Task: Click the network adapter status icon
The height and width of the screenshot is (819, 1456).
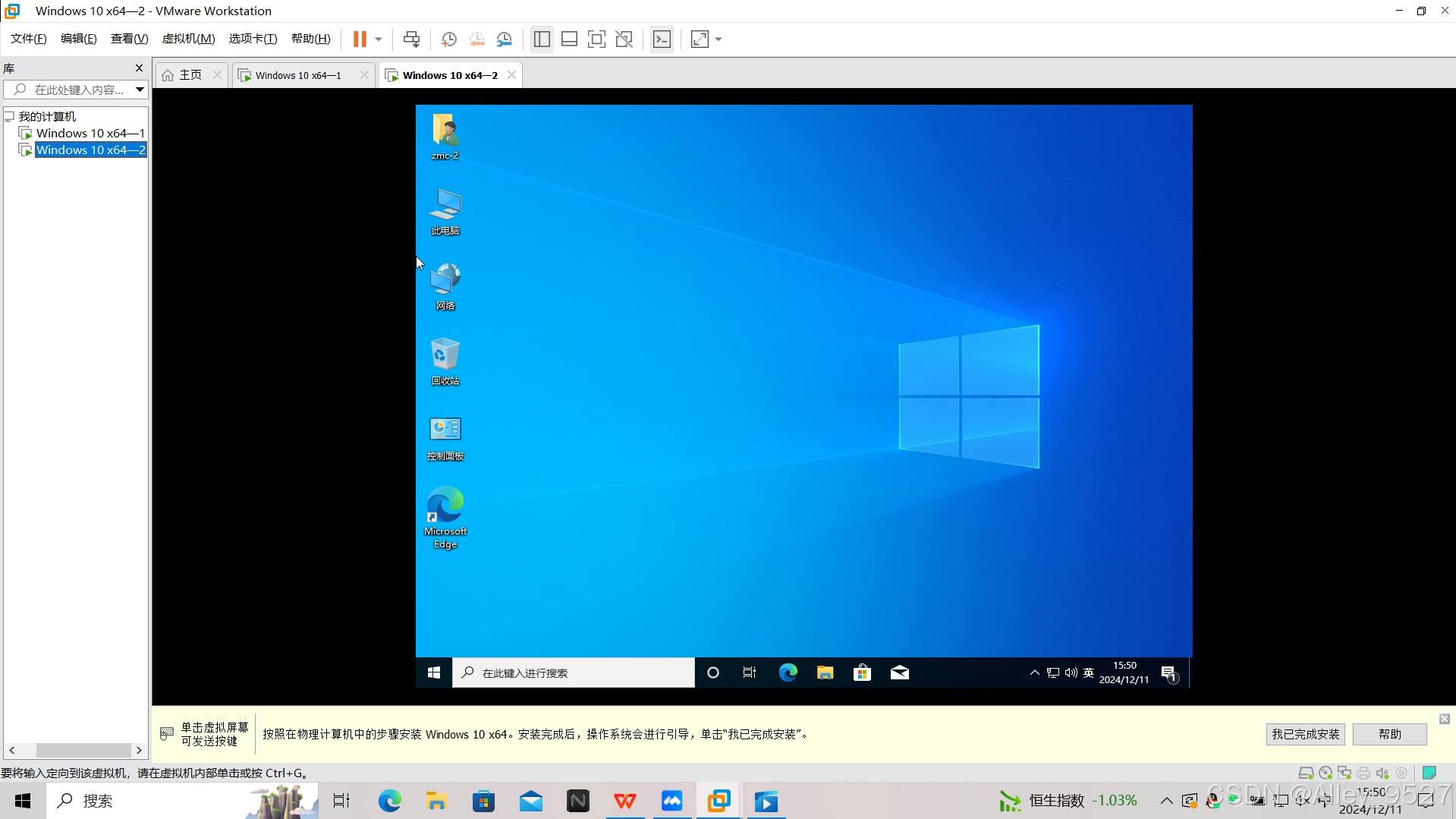Action: coord(1344,773)
